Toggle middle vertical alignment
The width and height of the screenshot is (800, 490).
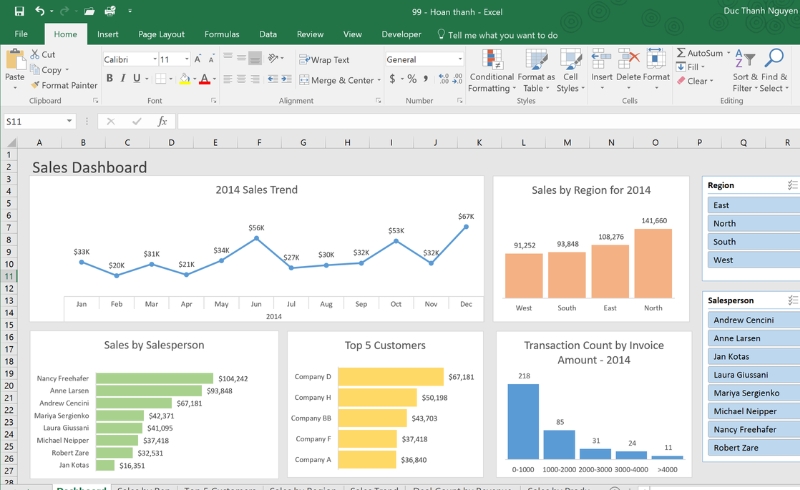(x=241, y=58)
